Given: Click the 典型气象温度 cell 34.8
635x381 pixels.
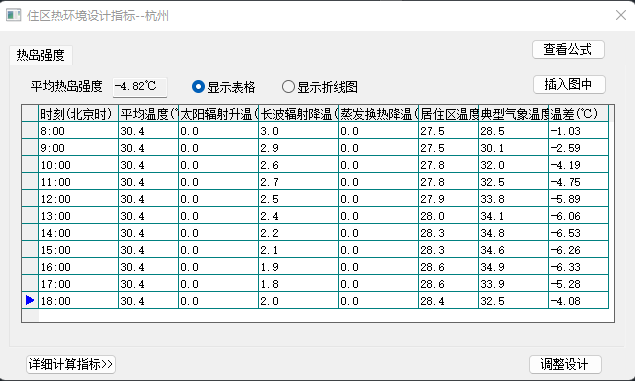Looking at the screenshot, I should [514, 233].
